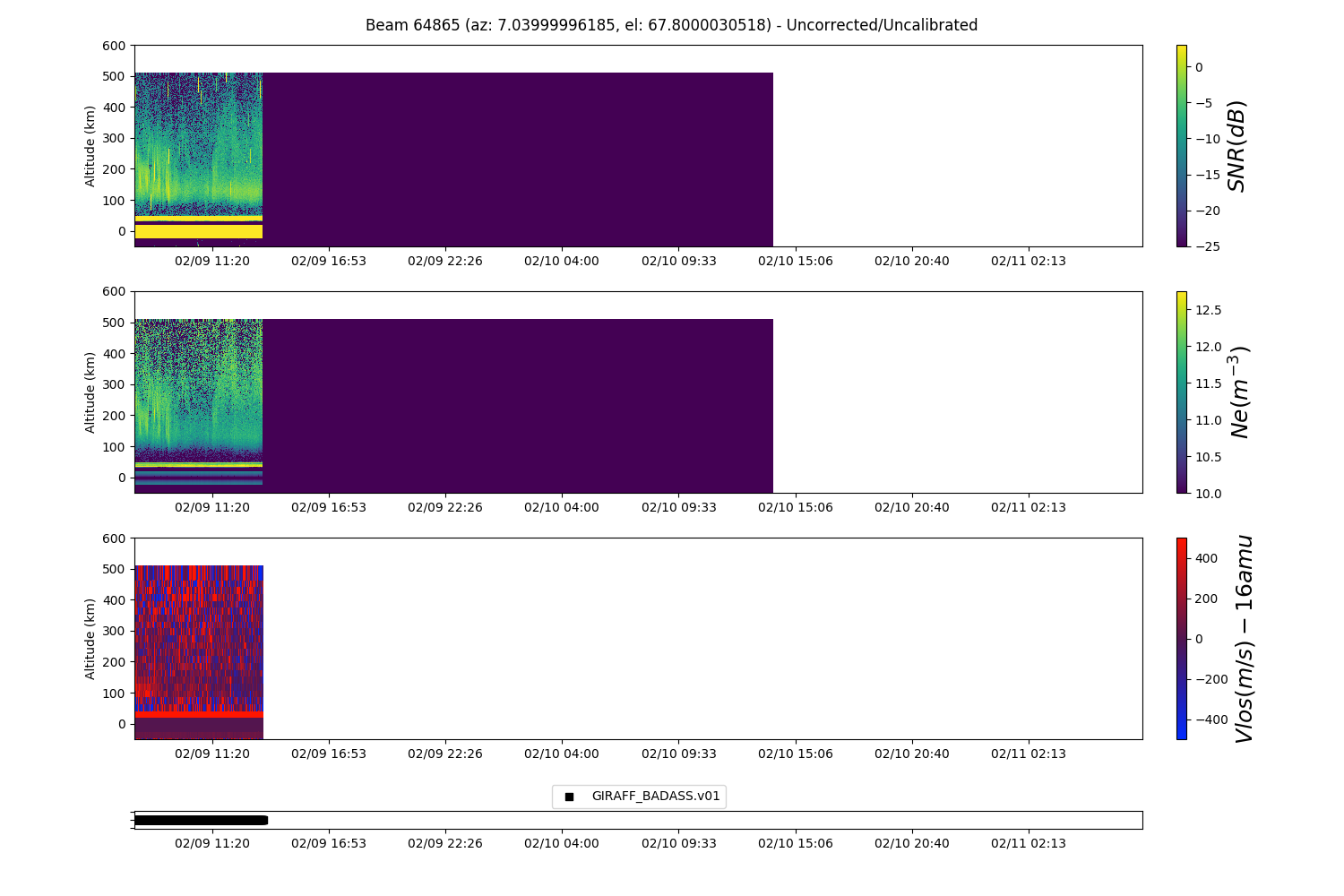Click the bright yellow band in SNR plot

(198, 230)
